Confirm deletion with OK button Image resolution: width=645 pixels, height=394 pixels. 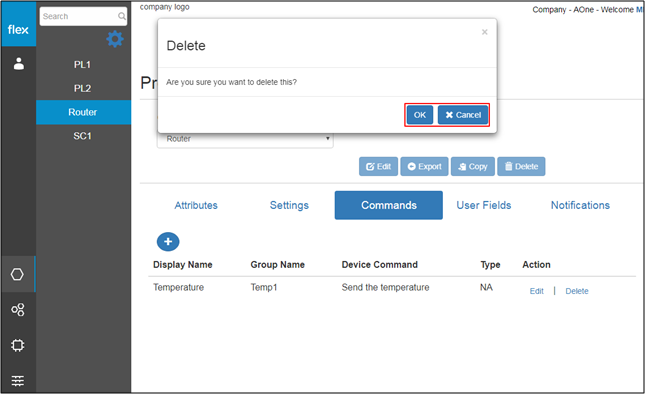pyautogui.click(x=420, y=115)
